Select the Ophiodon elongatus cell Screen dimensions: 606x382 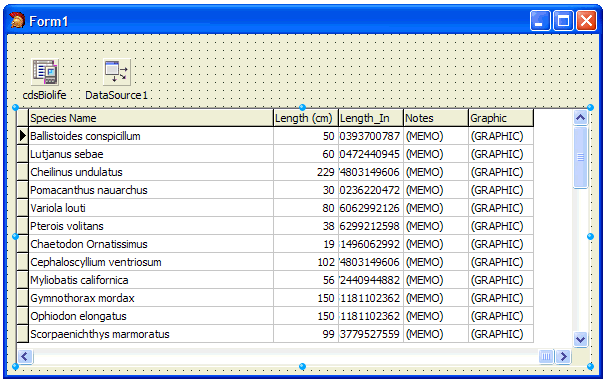(151, 316)
